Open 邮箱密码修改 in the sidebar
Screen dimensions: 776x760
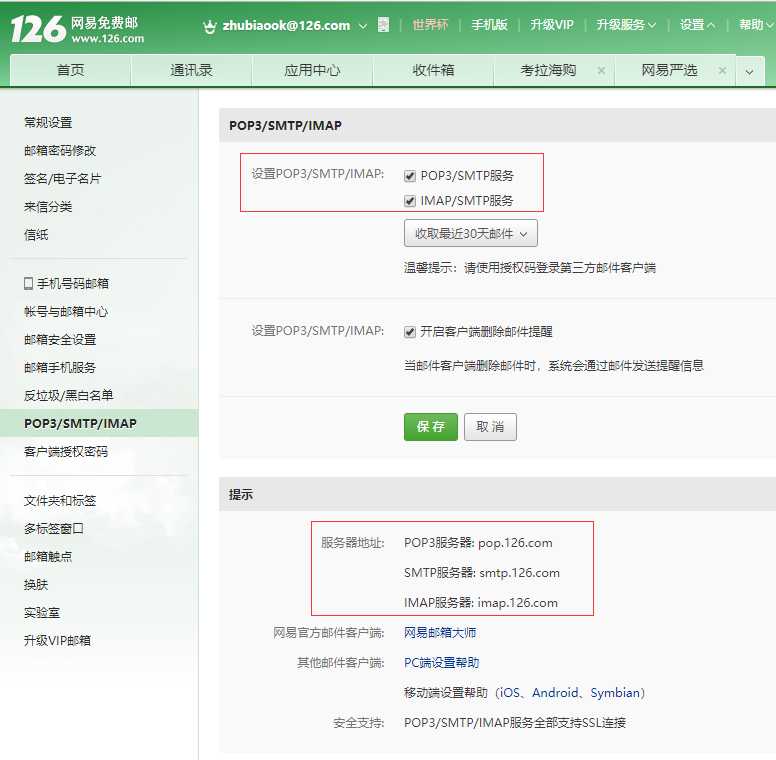pos(60,150)
